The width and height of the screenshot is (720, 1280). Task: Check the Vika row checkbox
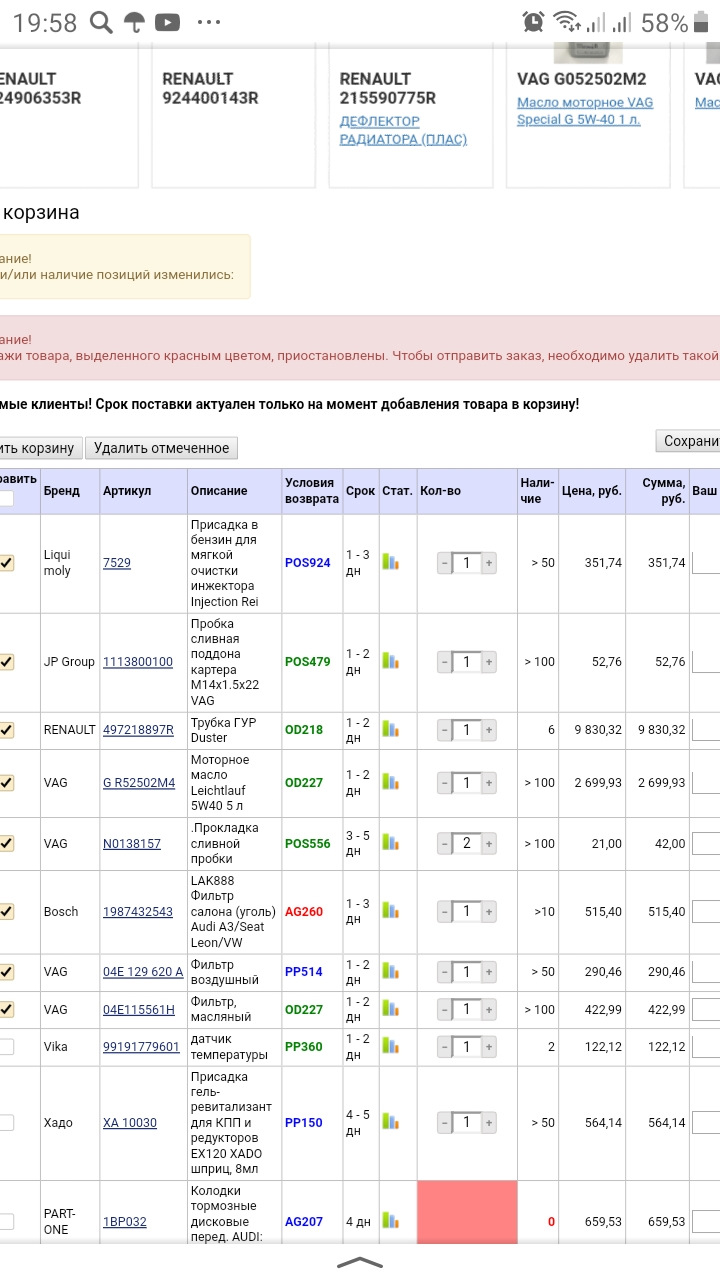pyautogui.click(x=6, y=1047)
